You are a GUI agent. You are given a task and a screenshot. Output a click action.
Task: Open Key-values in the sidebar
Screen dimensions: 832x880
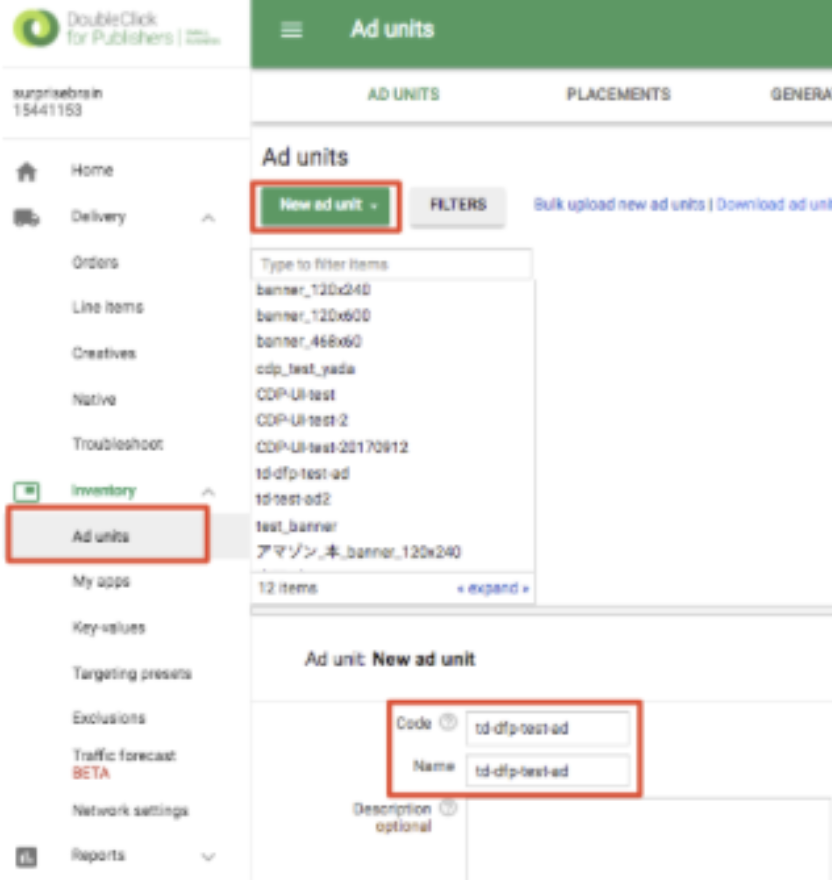pyautogui.click(x=108, y=628)
